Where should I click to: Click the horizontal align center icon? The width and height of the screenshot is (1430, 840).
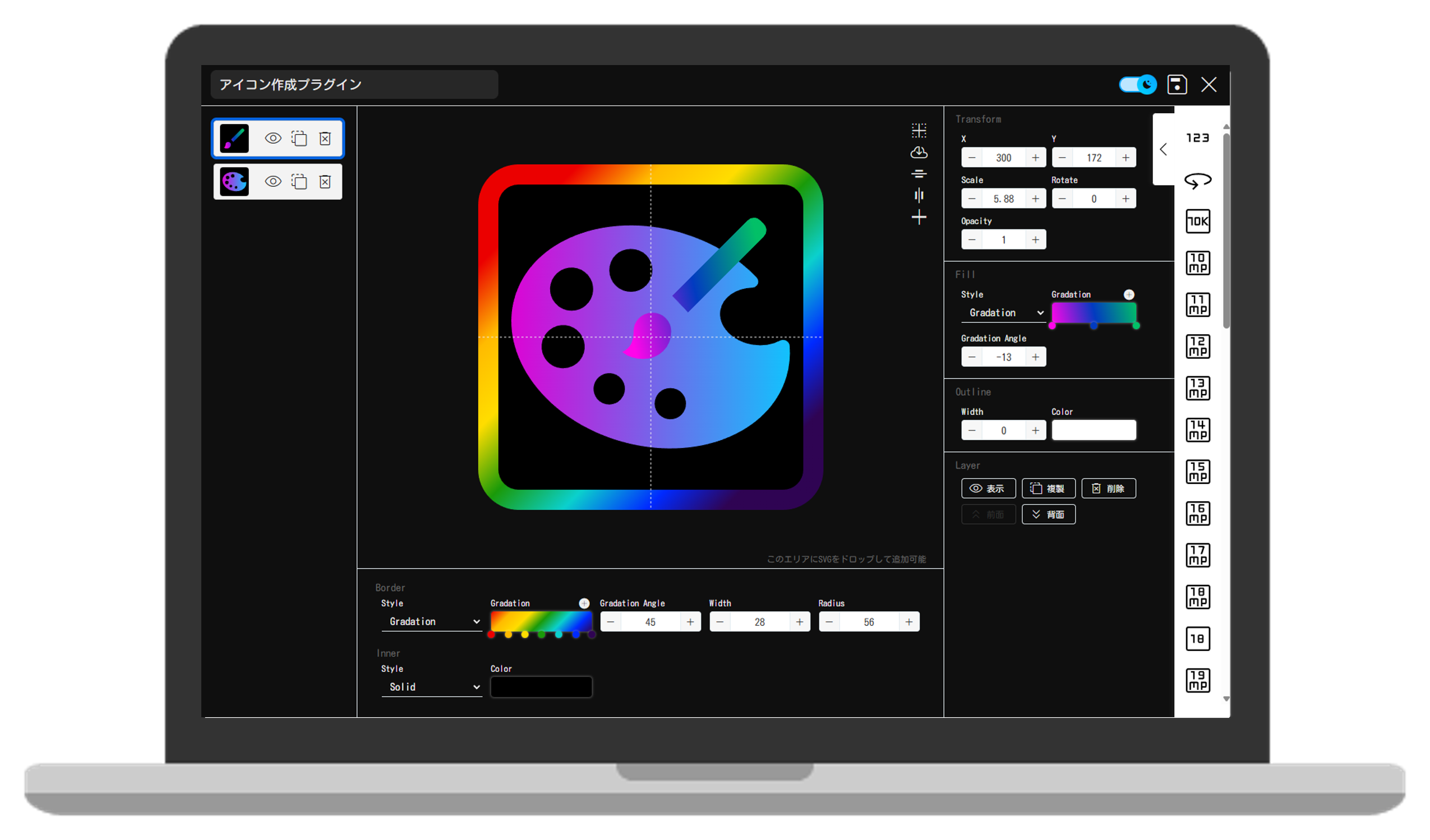tap(919, 174)
